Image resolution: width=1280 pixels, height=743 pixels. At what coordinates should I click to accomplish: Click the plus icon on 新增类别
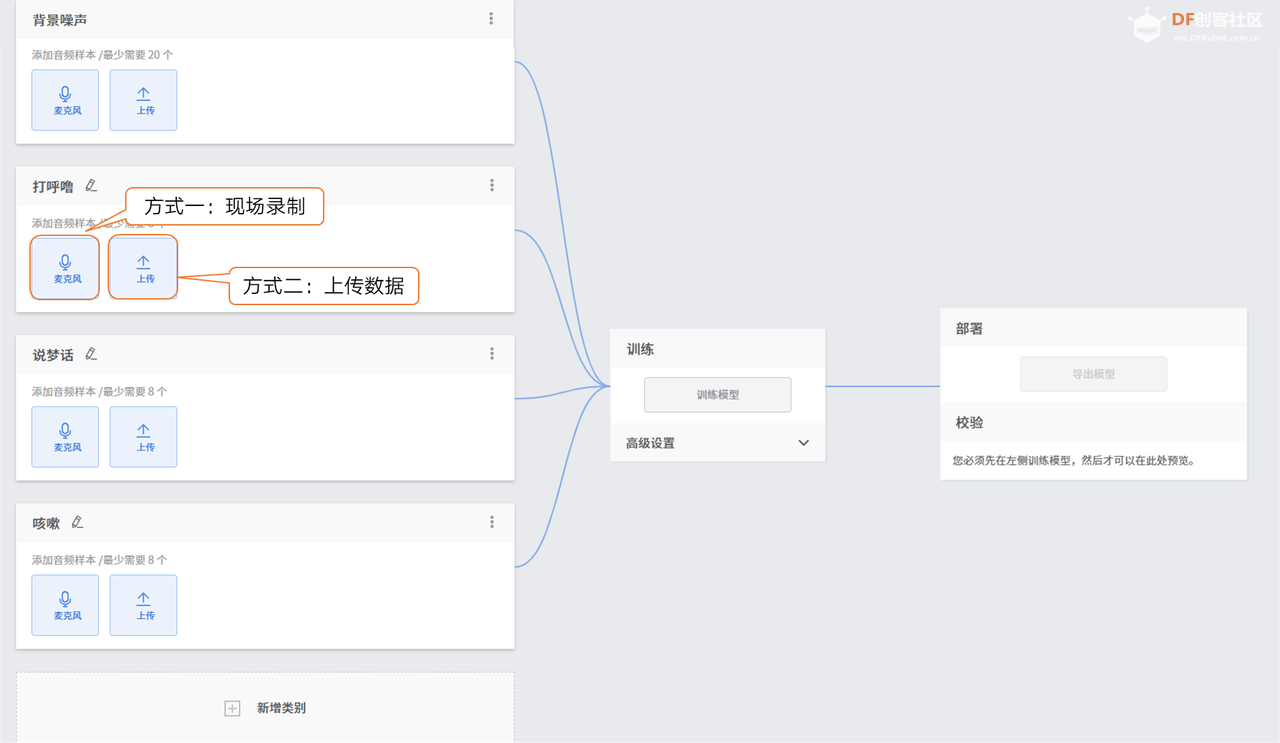[x=232, y=708]
